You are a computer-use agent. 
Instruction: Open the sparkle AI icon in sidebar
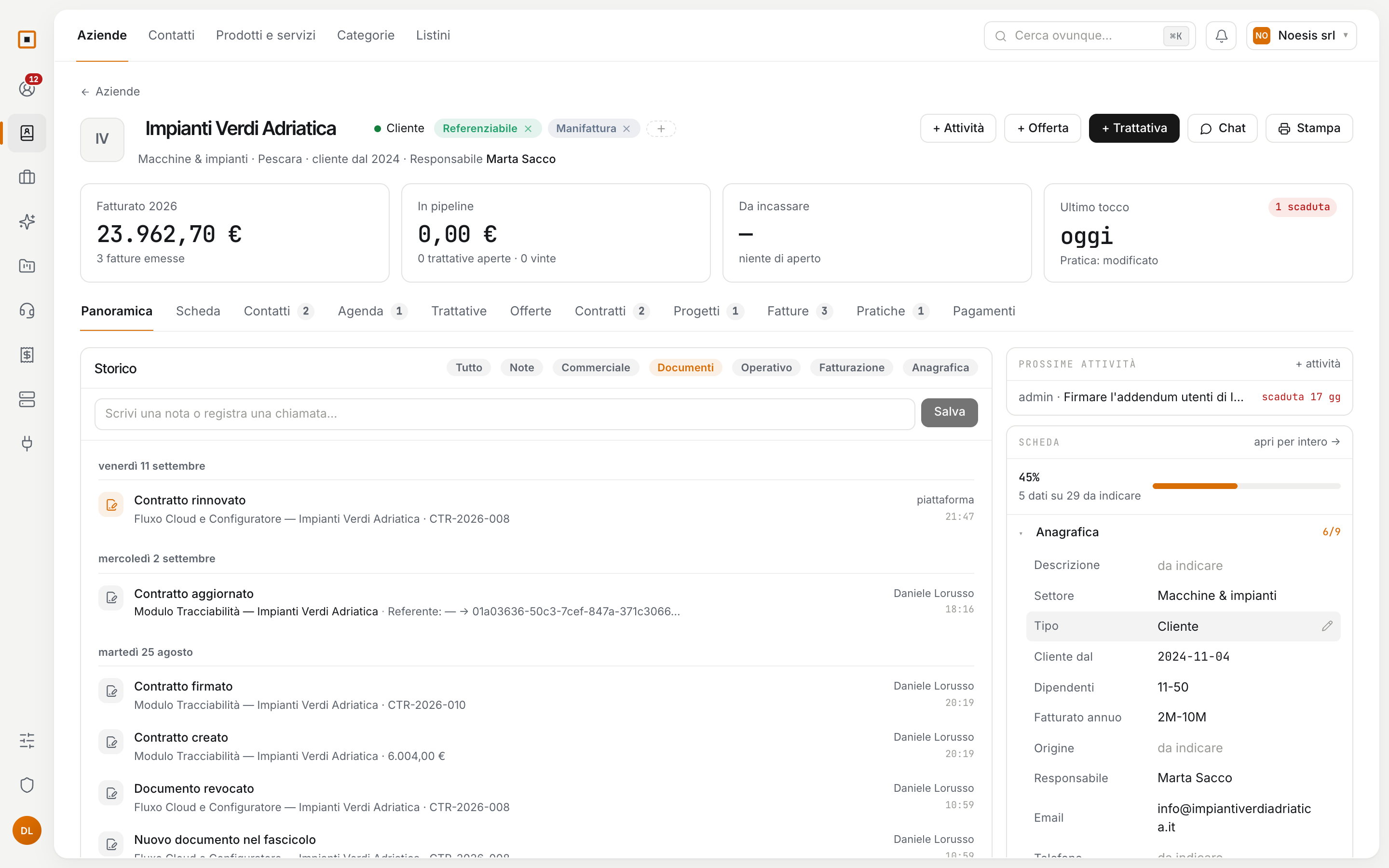coord(27,222)
